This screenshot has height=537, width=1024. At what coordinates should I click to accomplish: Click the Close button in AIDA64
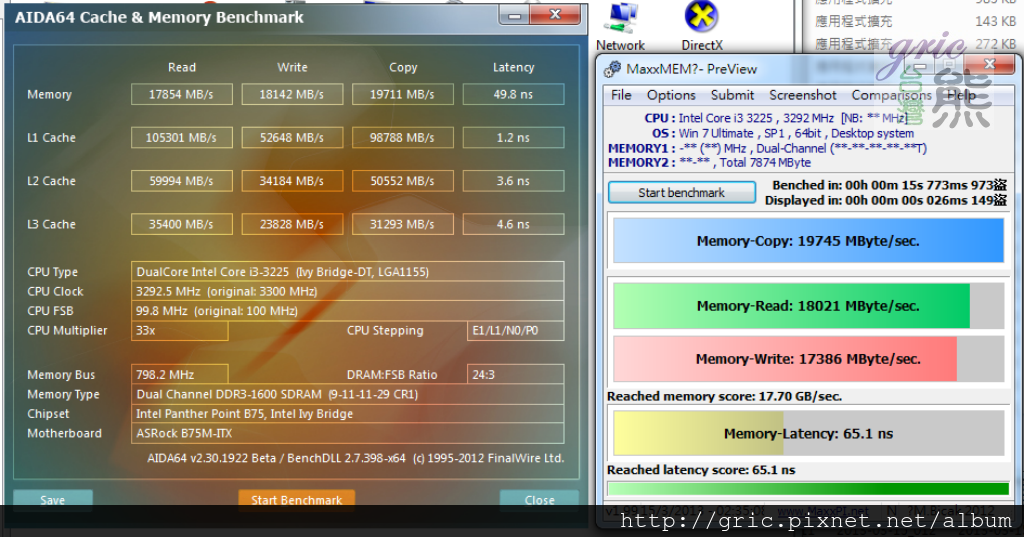tap(539, 500)
